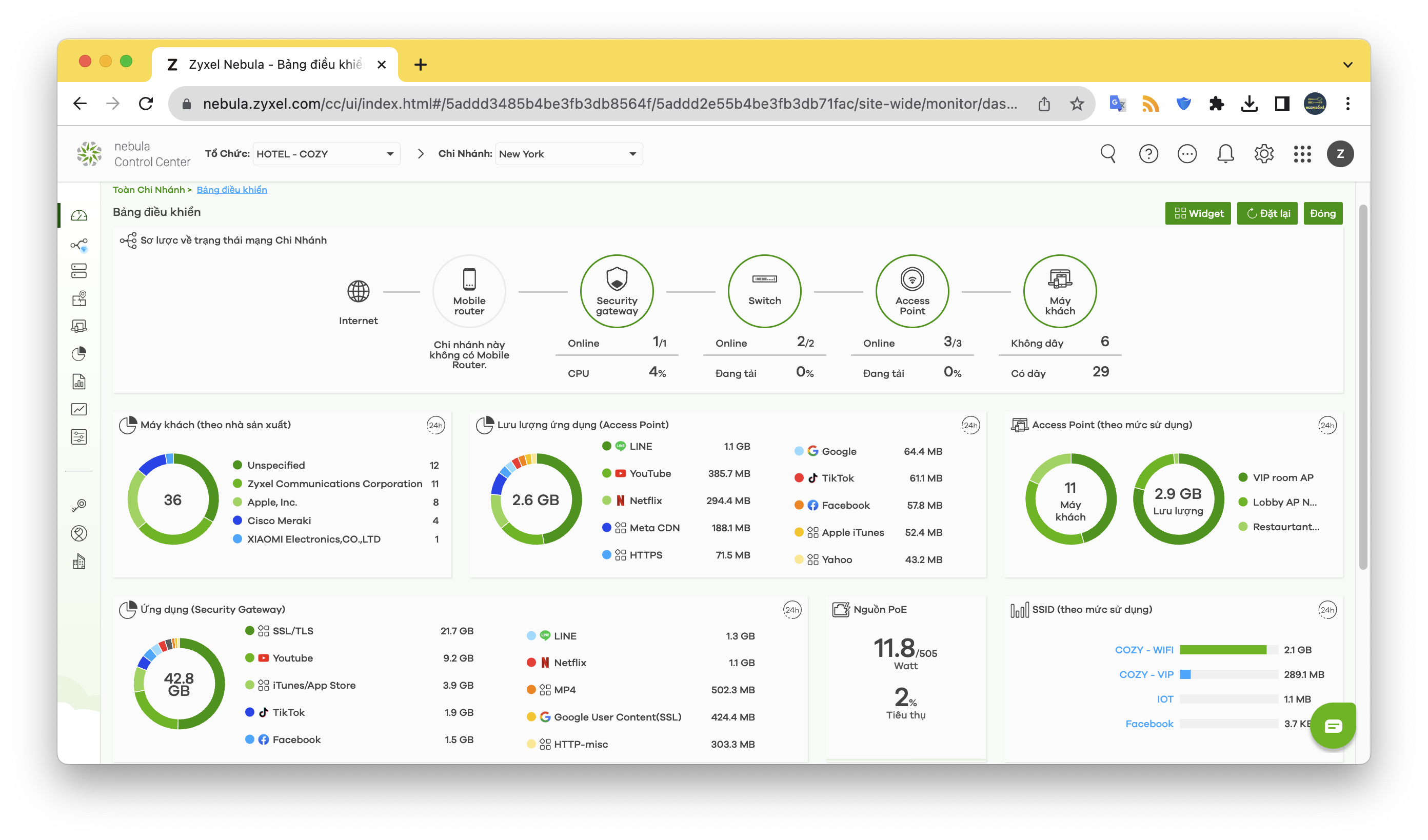Select the Access Point circle
Viewport: 1428px width, 840px height.
click(x=913, y=291)
